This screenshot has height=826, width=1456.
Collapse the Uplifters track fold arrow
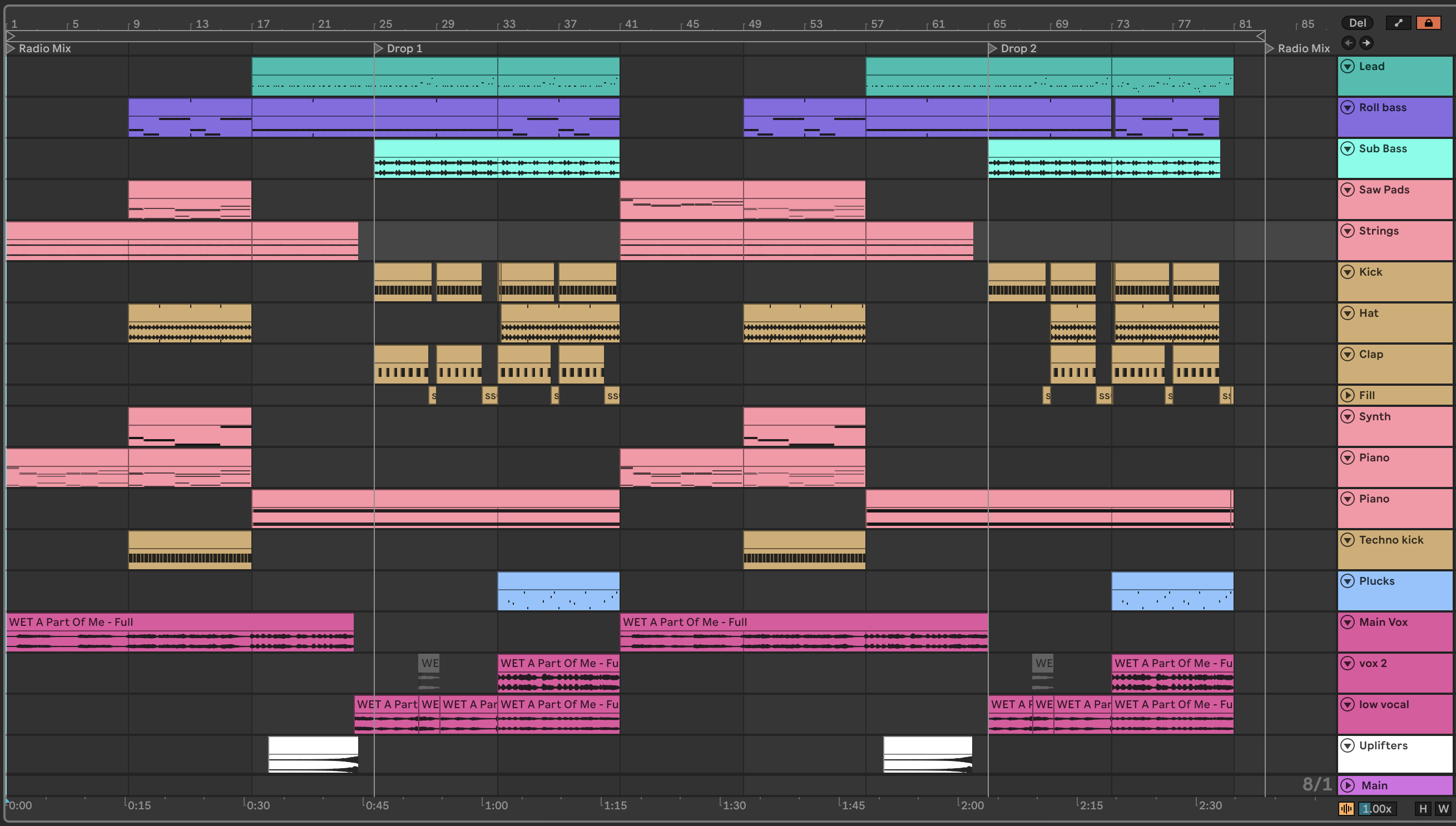1348,745
